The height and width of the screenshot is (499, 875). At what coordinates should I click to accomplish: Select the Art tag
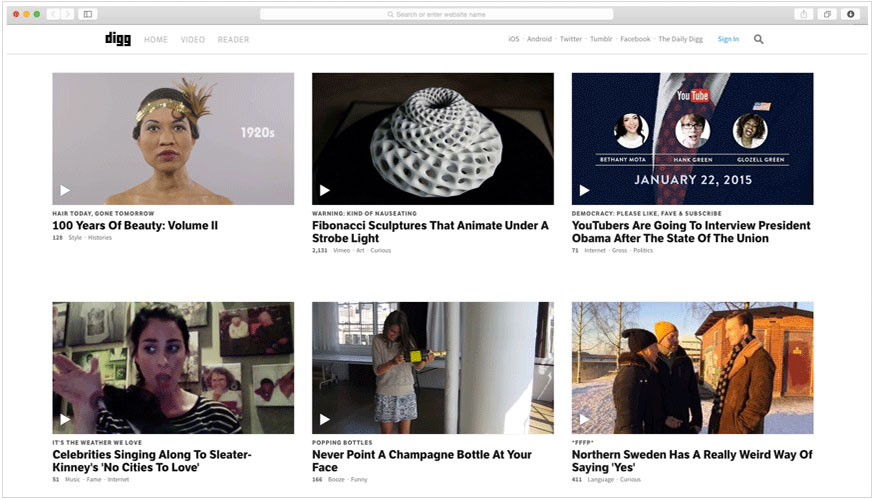coord(360,251)
